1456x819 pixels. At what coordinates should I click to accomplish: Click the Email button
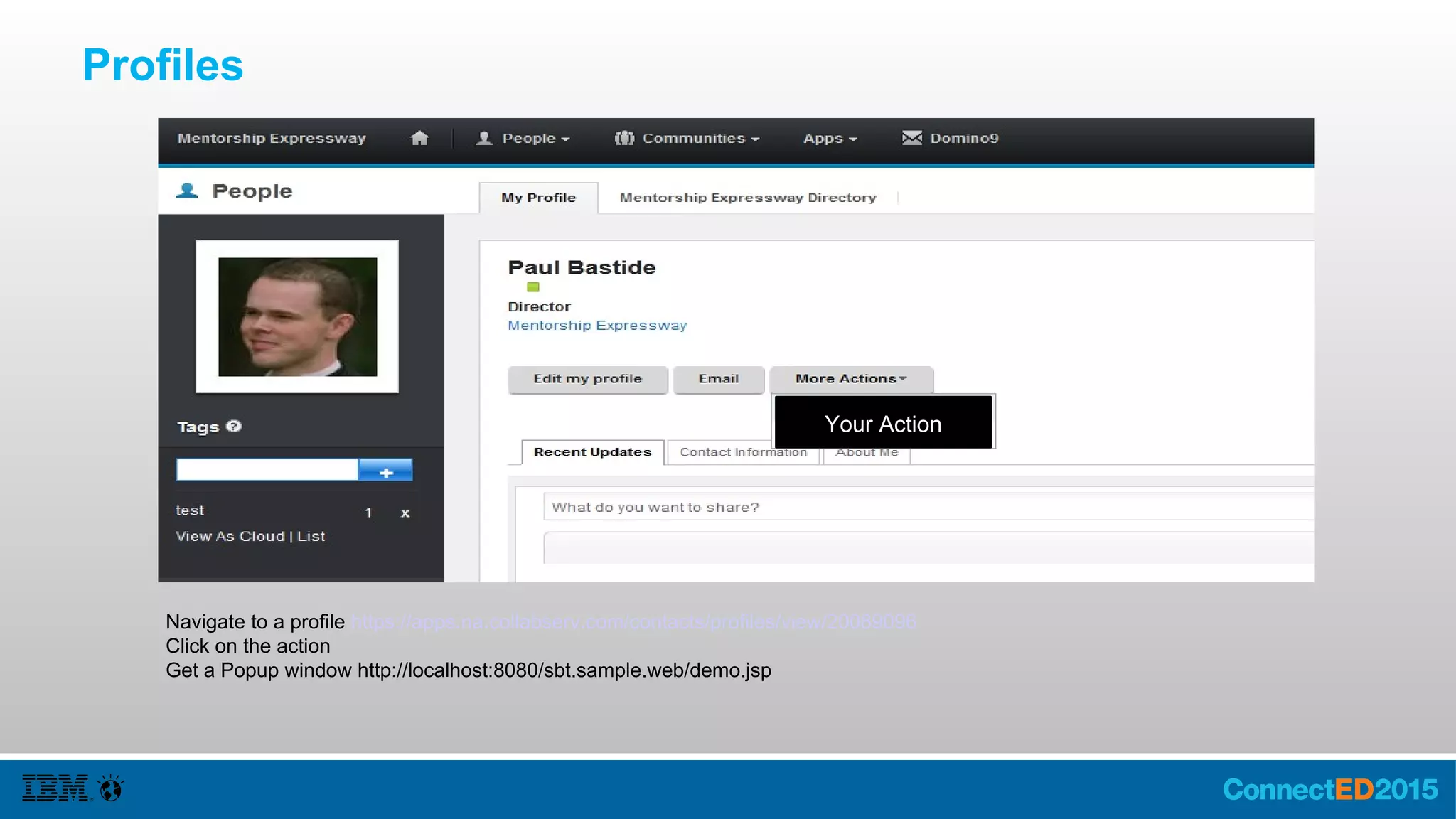(718, 379)
